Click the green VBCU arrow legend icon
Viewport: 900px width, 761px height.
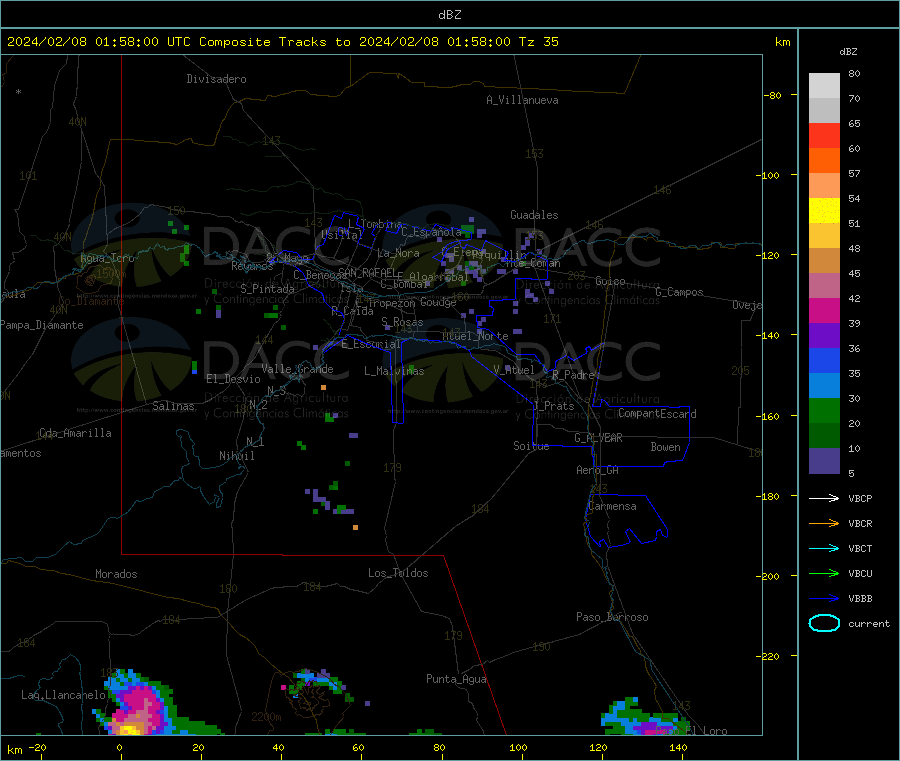(x=824, y=573)
